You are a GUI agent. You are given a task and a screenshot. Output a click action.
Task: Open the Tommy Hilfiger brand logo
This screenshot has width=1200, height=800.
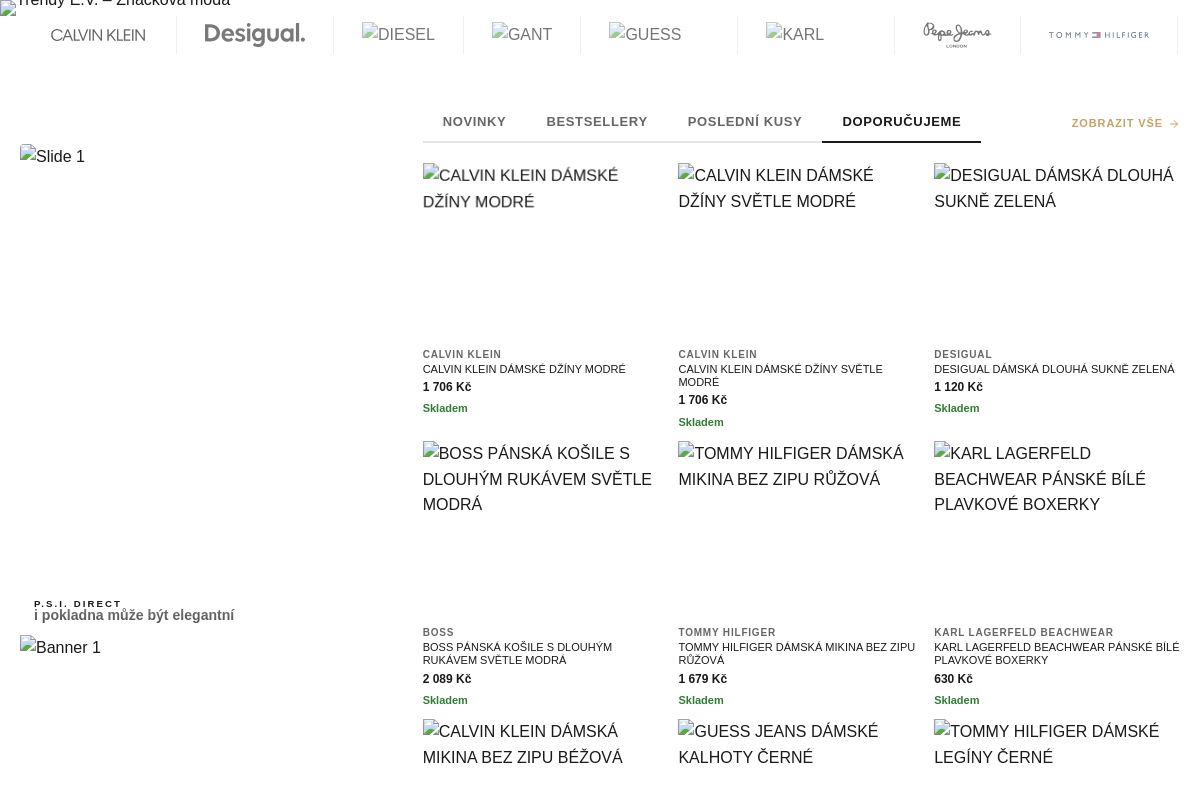(1099, 35)
